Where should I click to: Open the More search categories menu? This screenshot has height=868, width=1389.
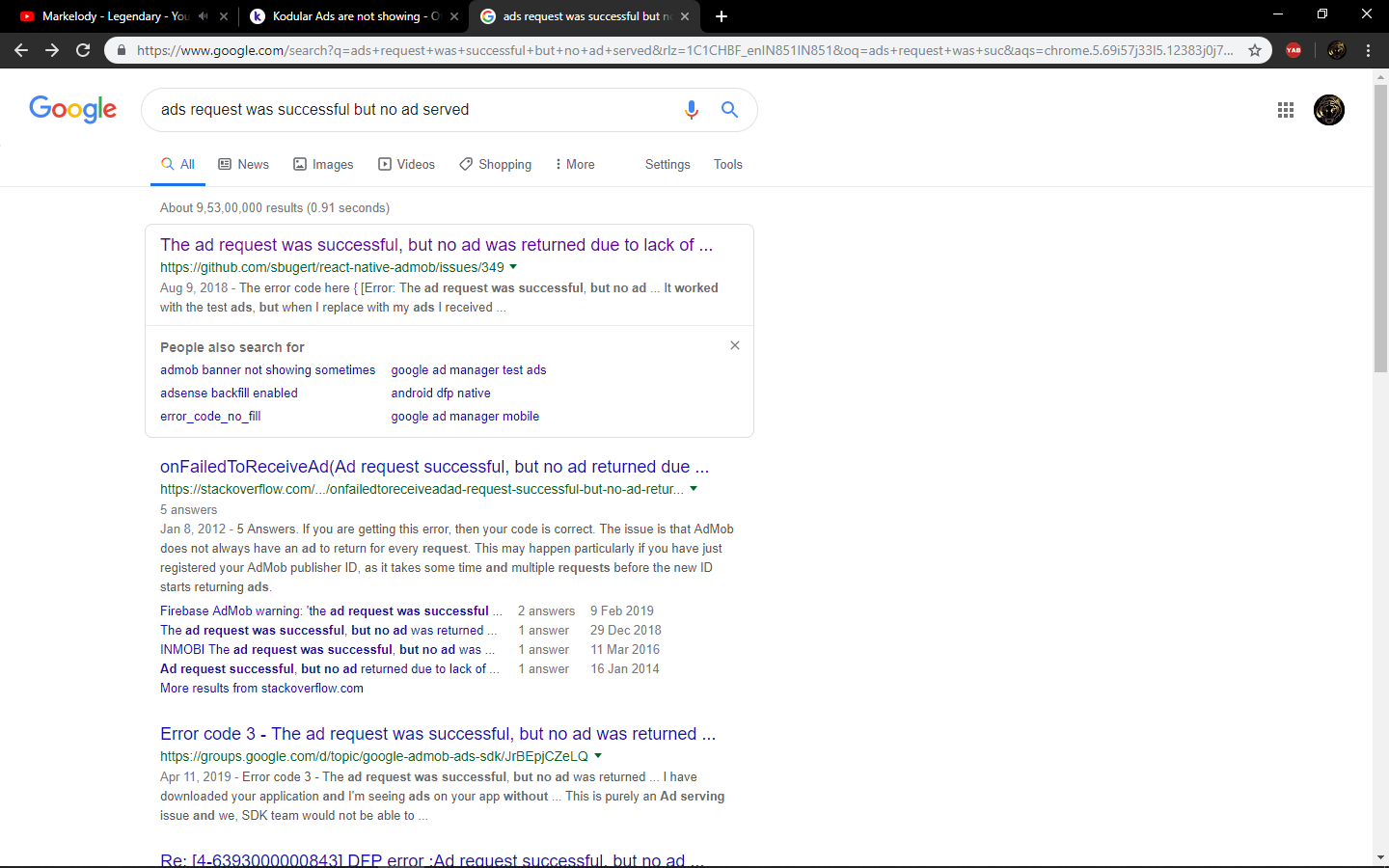point(575,165)
